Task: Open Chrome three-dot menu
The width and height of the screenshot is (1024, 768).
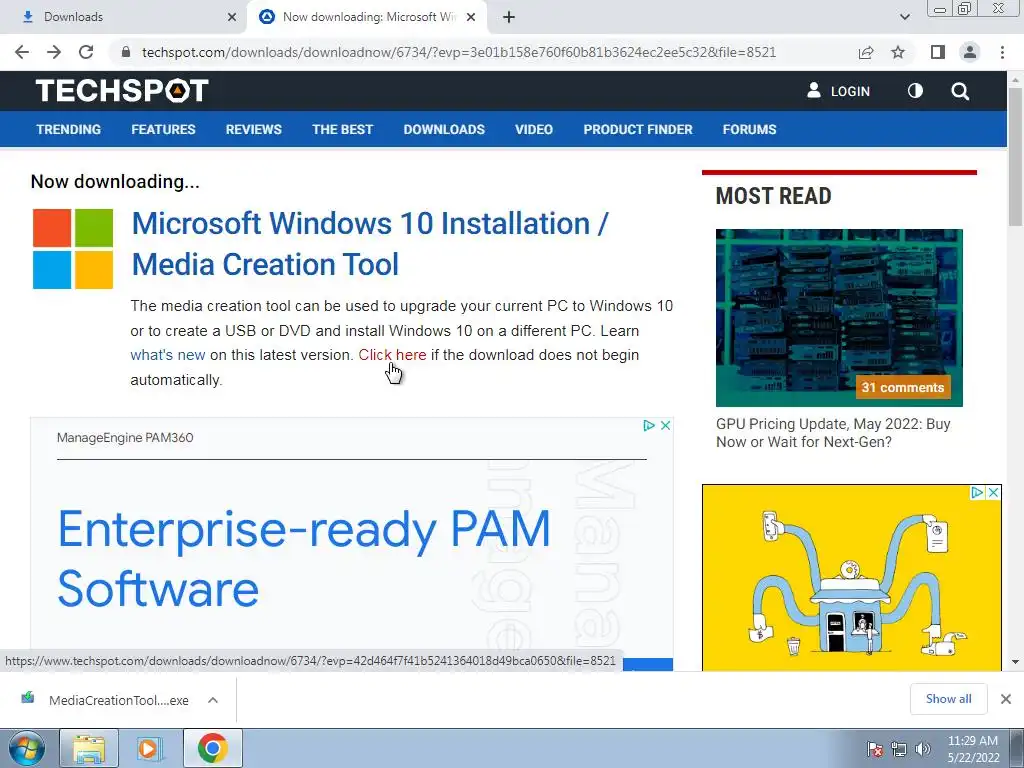Action: (1002, 52)
